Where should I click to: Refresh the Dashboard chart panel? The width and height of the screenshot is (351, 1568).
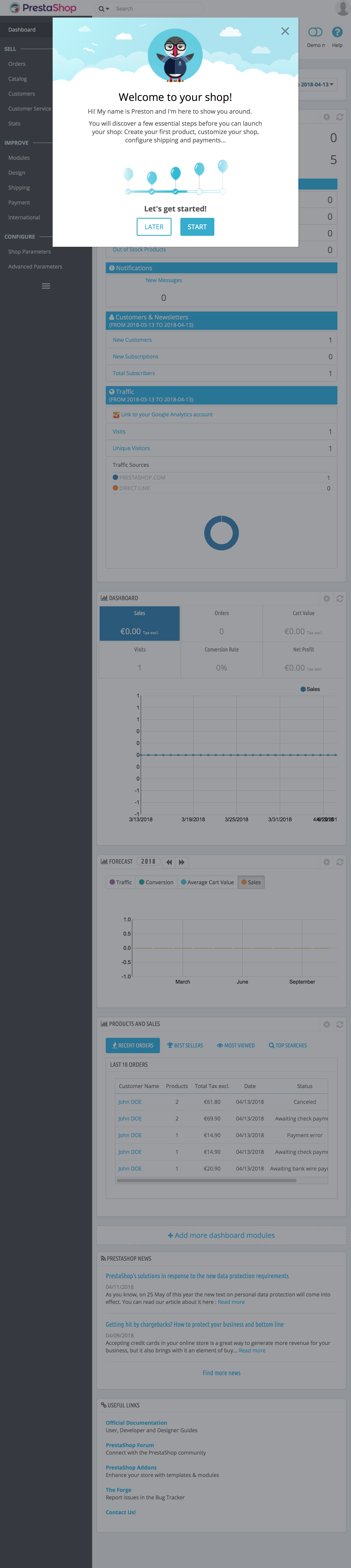[x=340, y=598]
